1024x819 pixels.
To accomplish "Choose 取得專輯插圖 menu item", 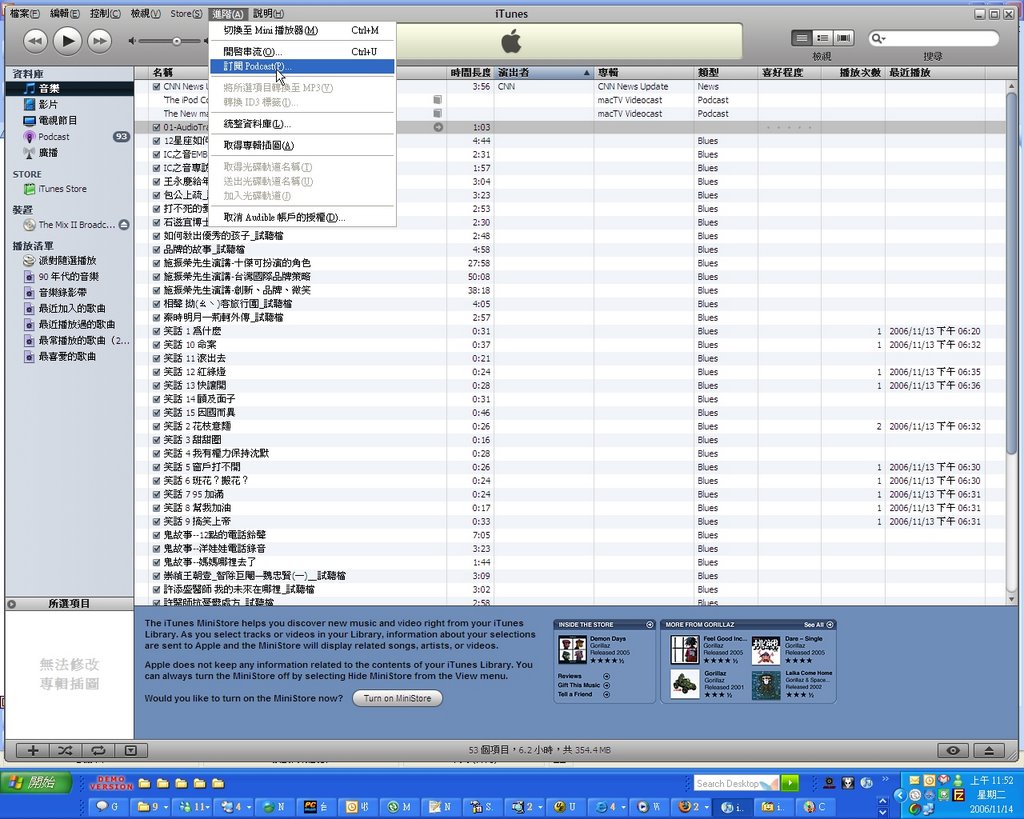I will (302, 146).
